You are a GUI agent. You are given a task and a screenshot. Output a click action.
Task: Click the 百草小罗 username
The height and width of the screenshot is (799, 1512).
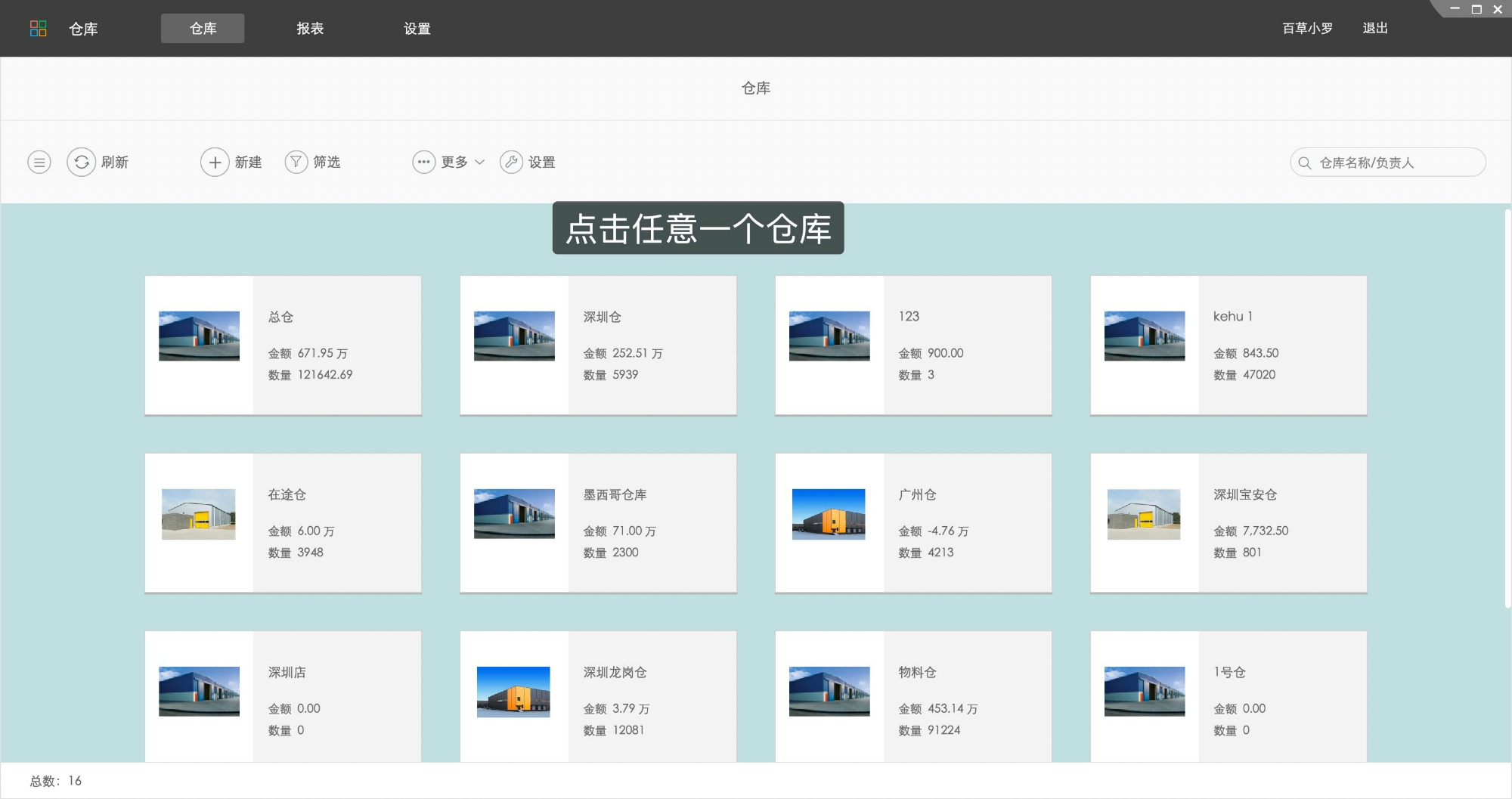tap(1308, 28)
